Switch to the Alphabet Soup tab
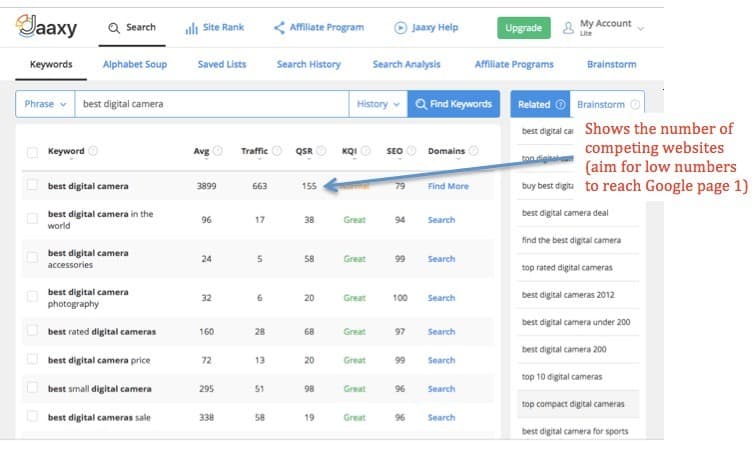Viewport: 752px width, 451px height. 135,64
